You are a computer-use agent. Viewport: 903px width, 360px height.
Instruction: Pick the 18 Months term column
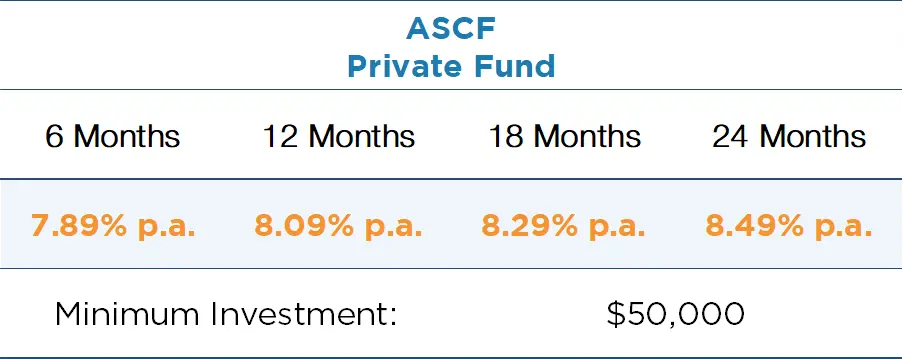[x=564, y=137]
